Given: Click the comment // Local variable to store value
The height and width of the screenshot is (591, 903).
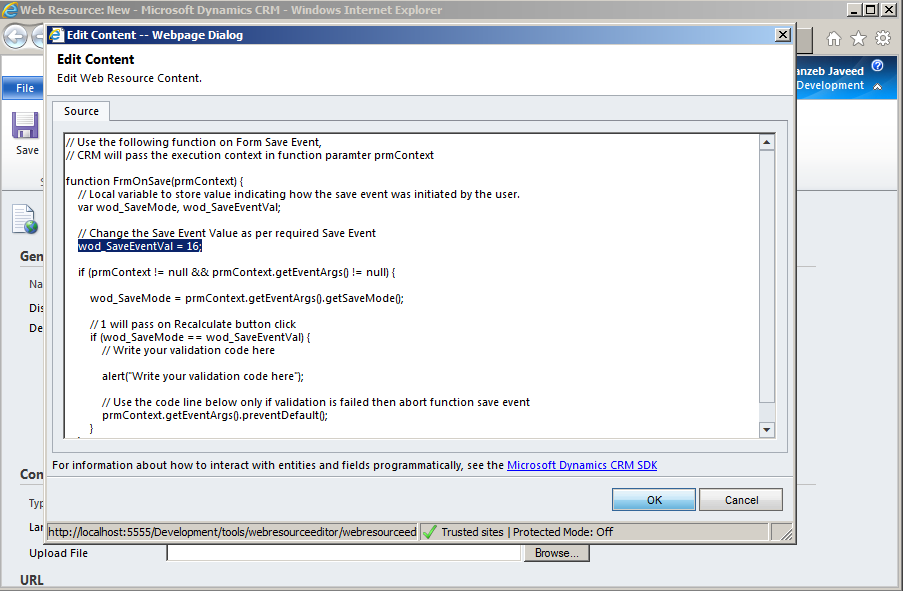Looking at the screenshot, I should [x=299, y=195].
